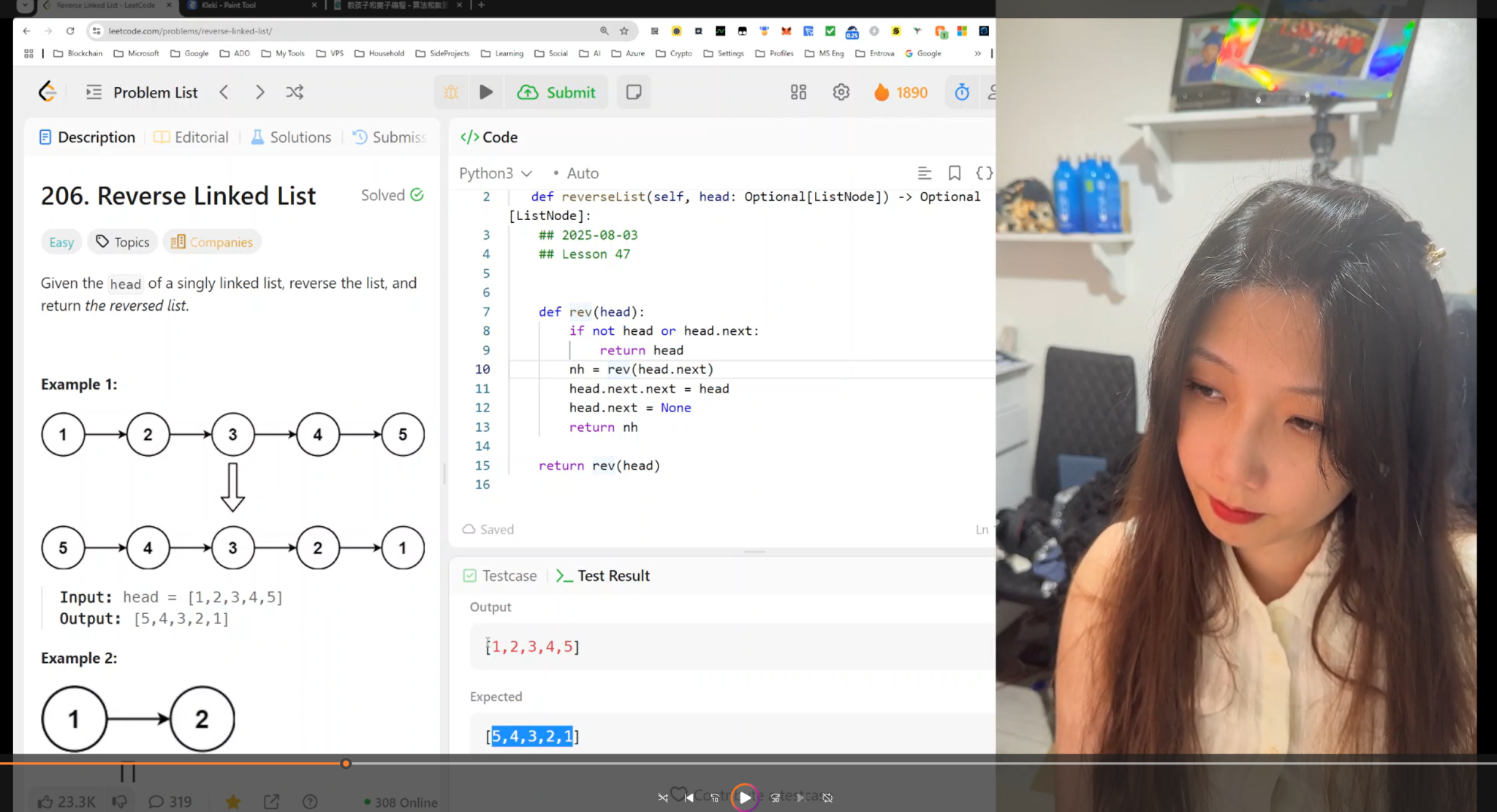
Task: Skip to previous track in video player
Action: (689, 797)
